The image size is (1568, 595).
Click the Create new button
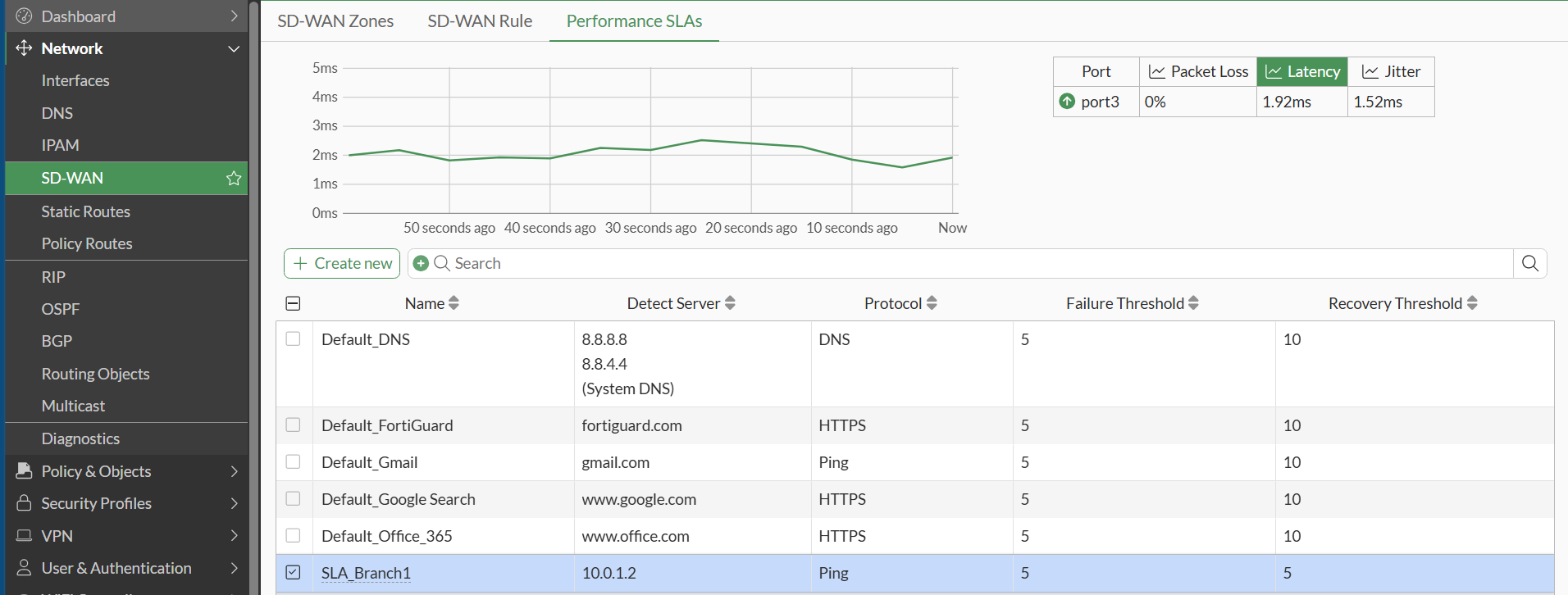(342, 263)
